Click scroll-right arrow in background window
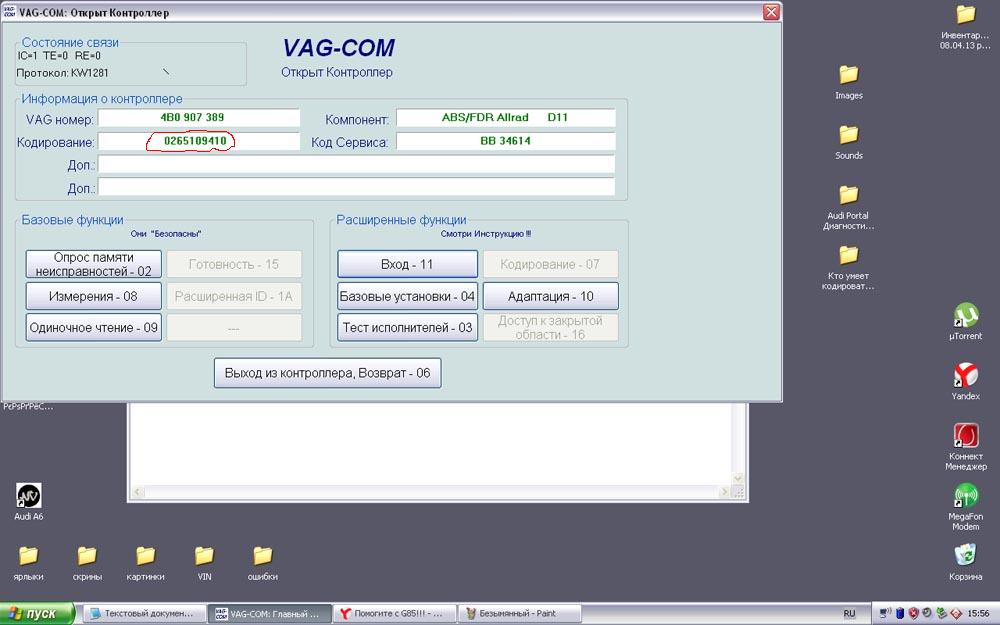The width and height of the screenshot is (1000, 625). coord(724,492)
